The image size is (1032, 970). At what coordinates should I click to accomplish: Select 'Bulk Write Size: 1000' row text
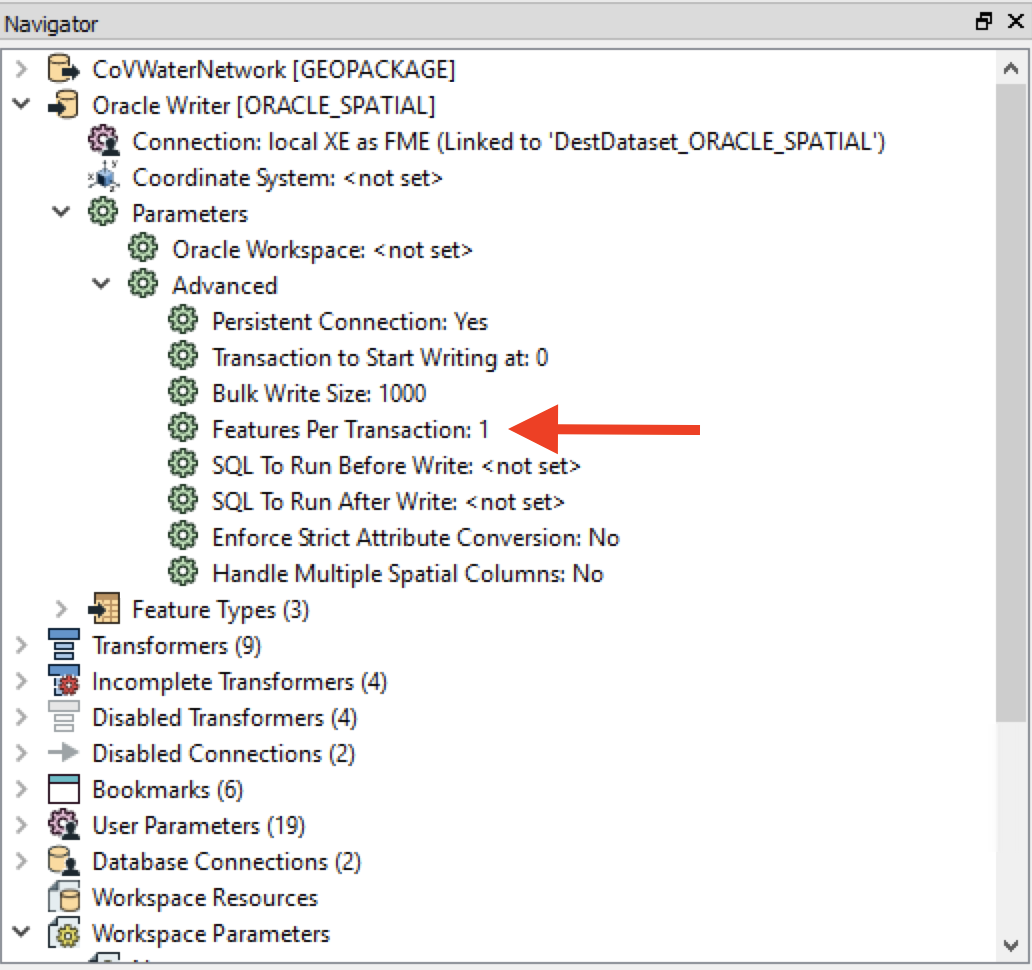point(319,394)
